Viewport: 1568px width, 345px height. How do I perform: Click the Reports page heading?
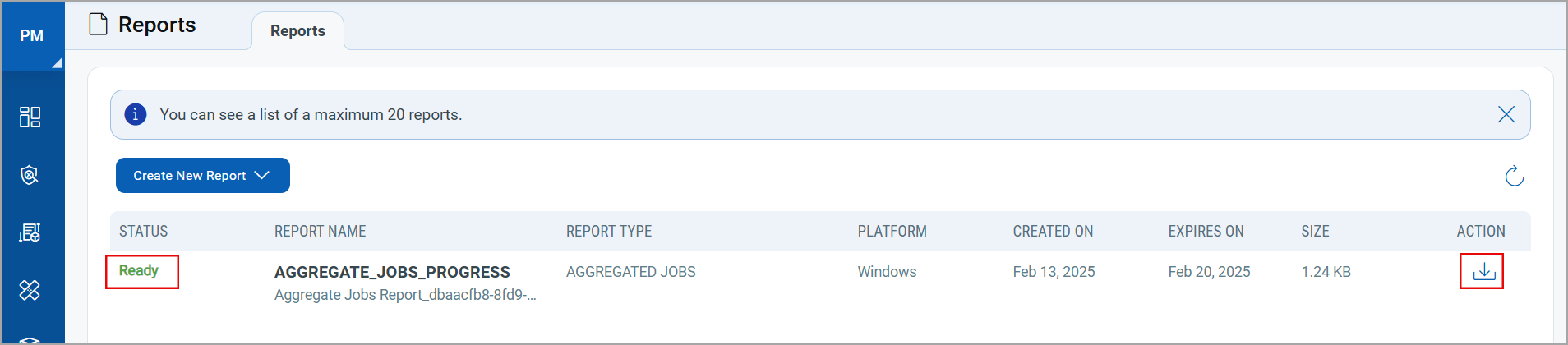(157, 25)
